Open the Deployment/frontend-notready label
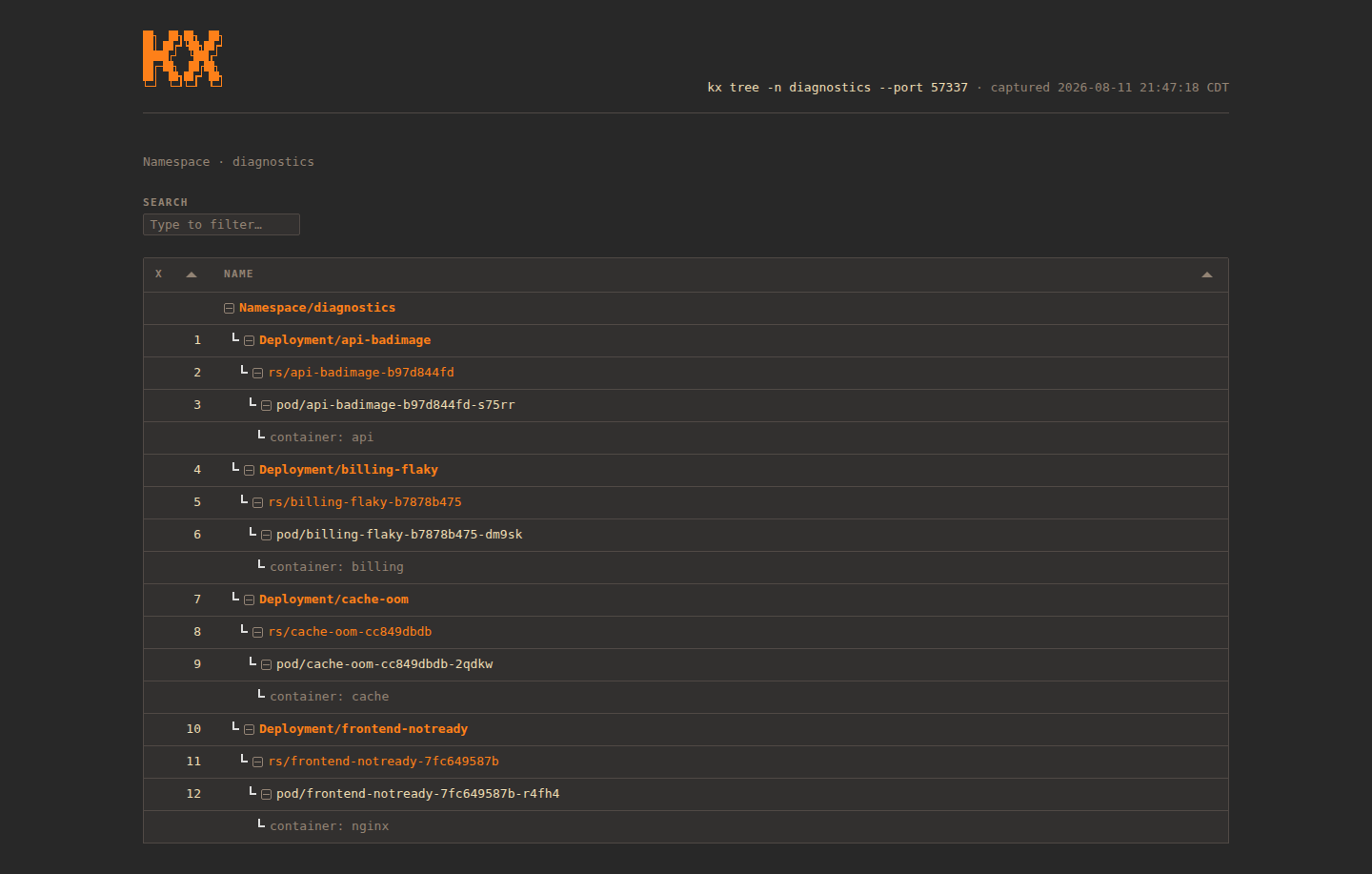 click(x=363, y=729)
